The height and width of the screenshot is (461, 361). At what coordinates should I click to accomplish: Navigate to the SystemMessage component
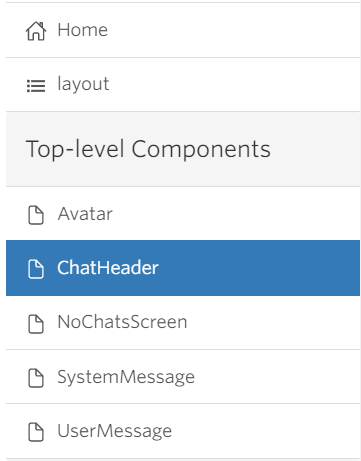click(126, 377)
